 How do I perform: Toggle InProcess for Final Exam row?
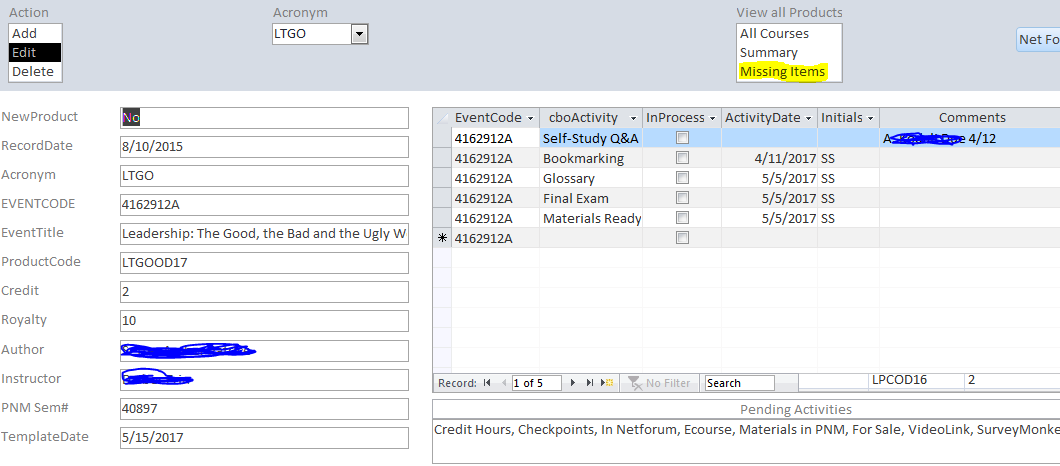[683, 198]
